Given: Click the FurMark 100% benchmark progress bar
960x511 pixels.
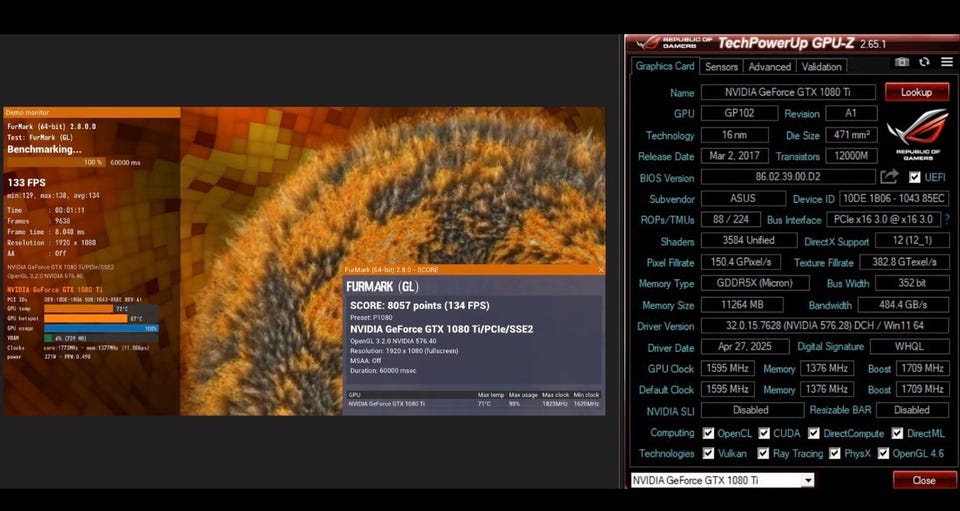Looking at the screenshot, I should 56,162.
